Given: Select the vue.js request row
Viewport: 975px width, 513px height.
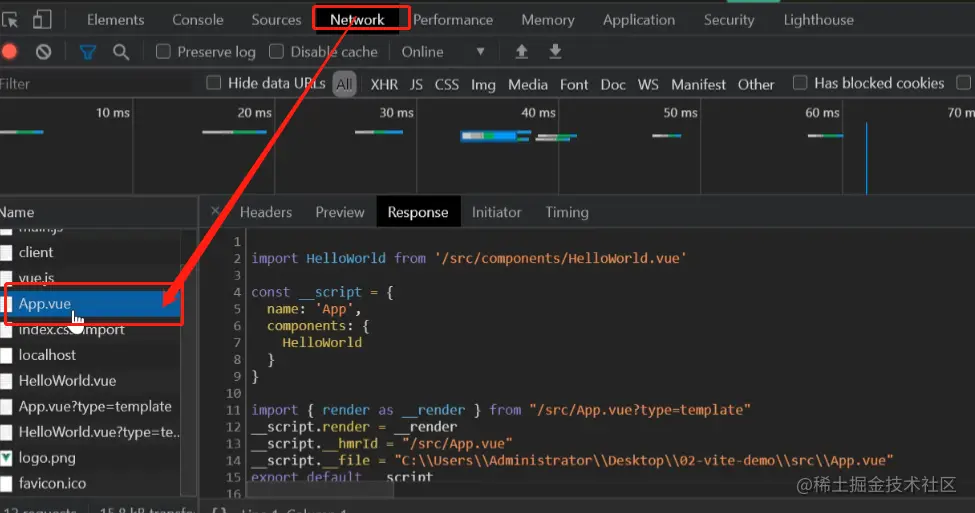Looking at the screenshot, I should (90, 277).
